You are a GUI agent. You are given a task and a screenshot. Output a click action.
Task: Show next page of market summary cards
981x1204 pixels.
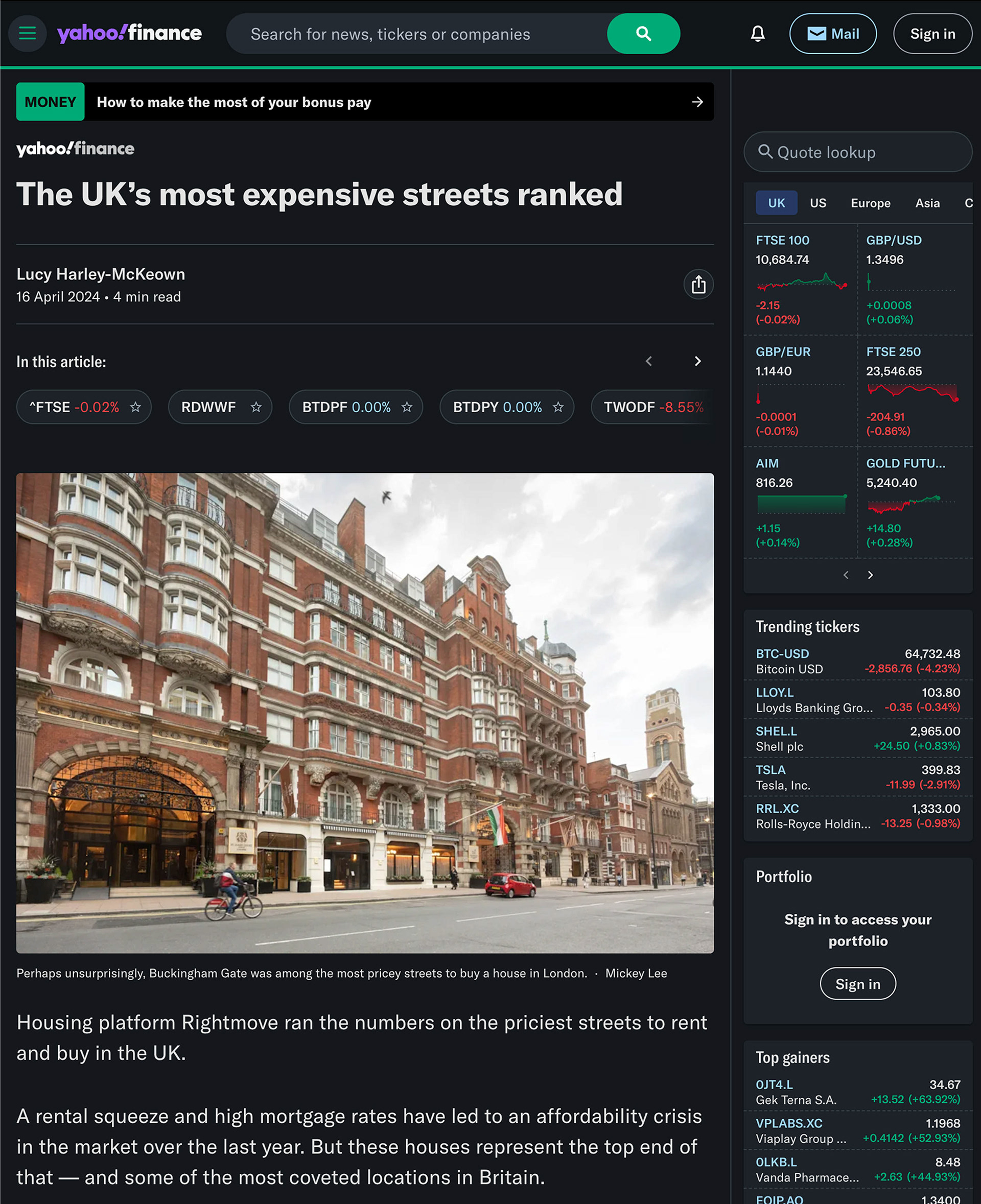[870, 575]
